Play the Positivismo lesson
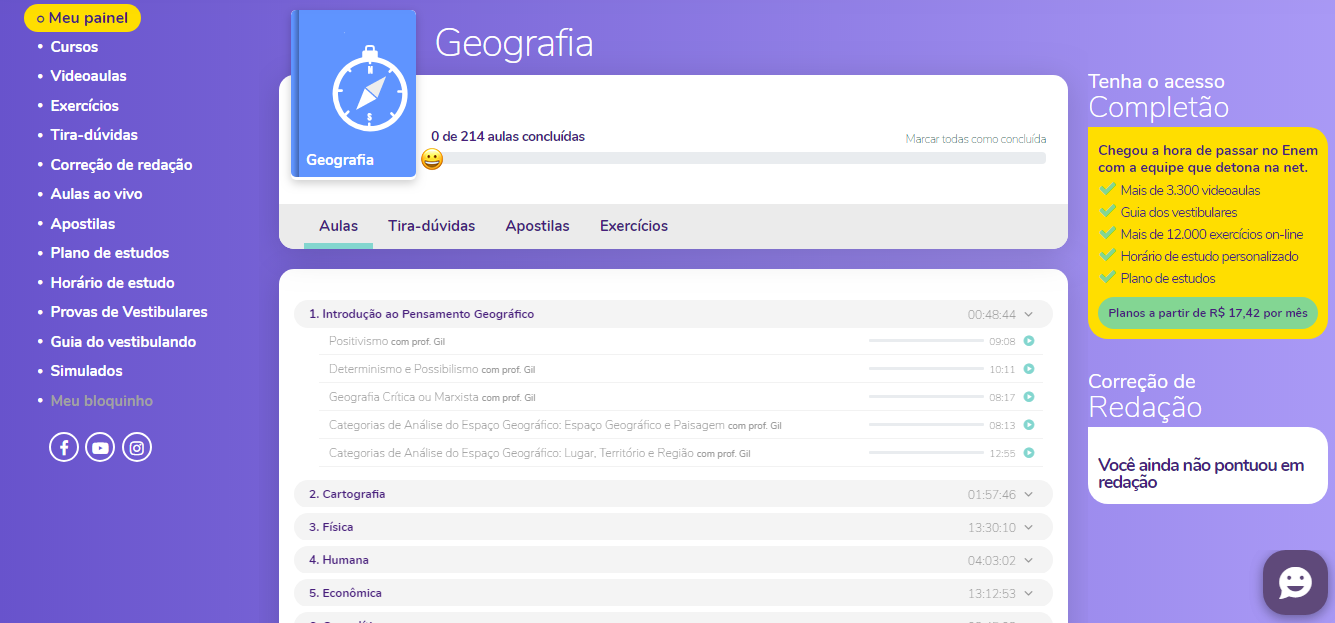1335x623 pixels. (1028, 341)
